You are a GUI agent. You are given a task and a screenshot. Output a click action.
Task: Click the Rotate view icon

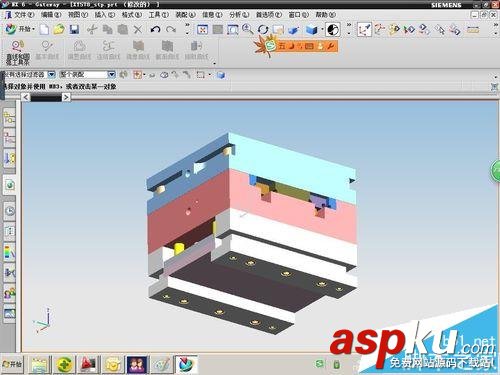point(263,30)
